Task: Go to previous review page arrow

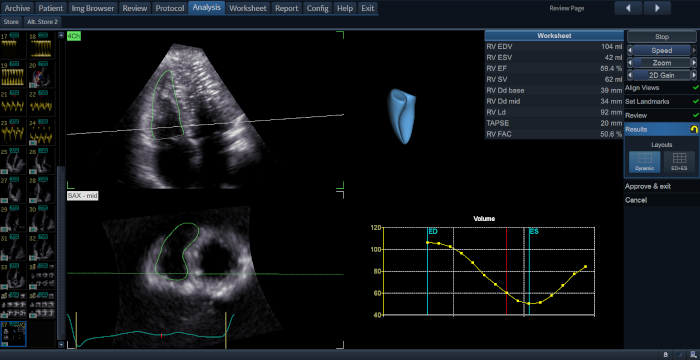Action: tap(628, 8)
